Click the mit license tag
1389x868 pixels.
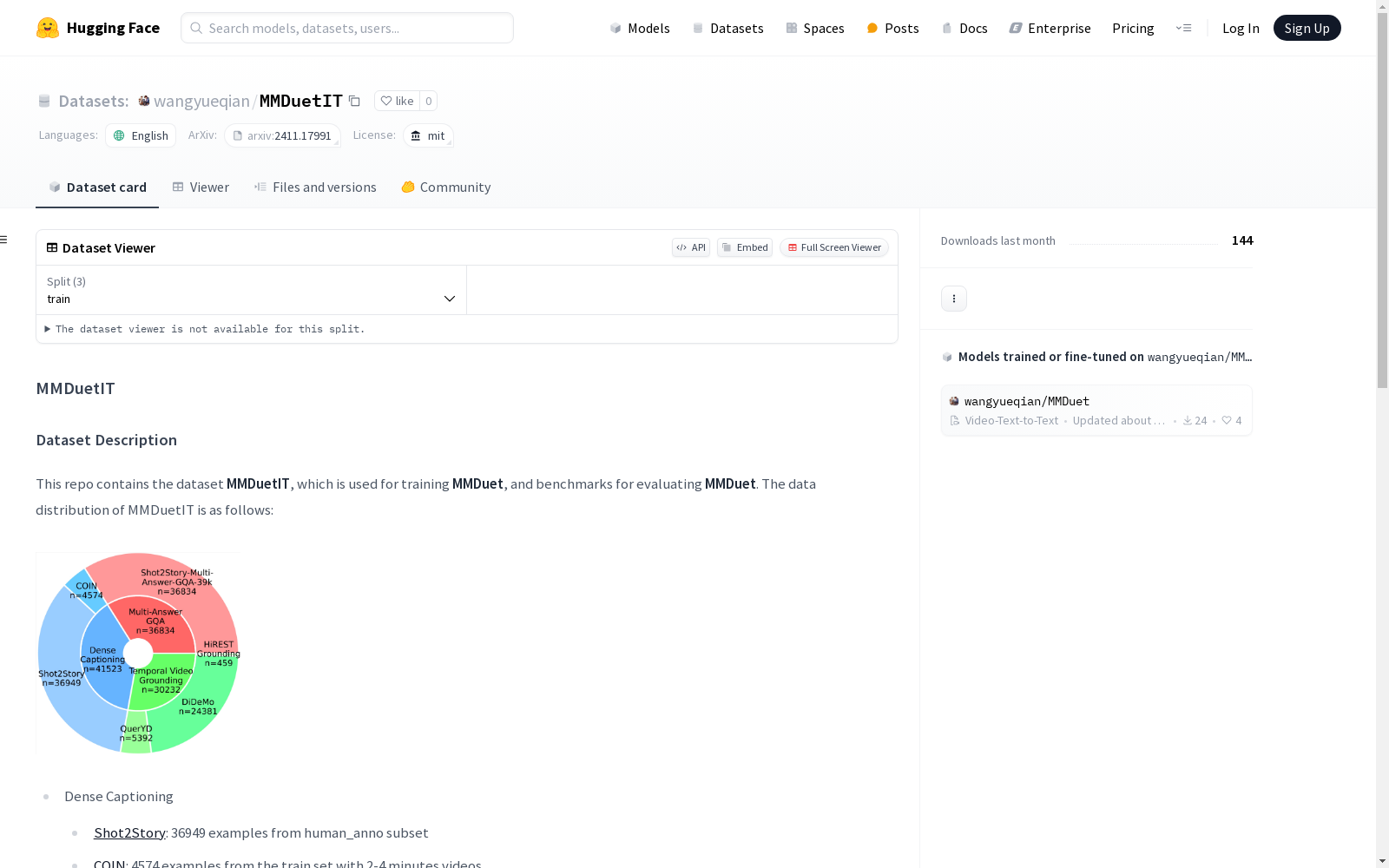click(428, 135)
